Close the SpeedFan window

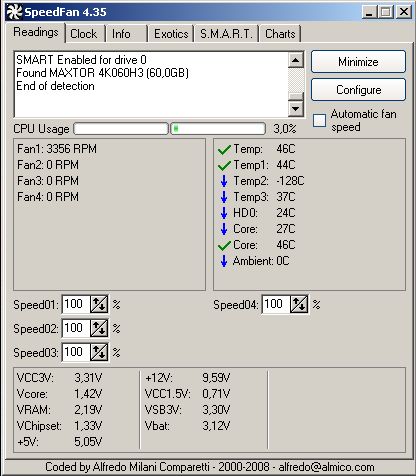(x=404, y=12)
